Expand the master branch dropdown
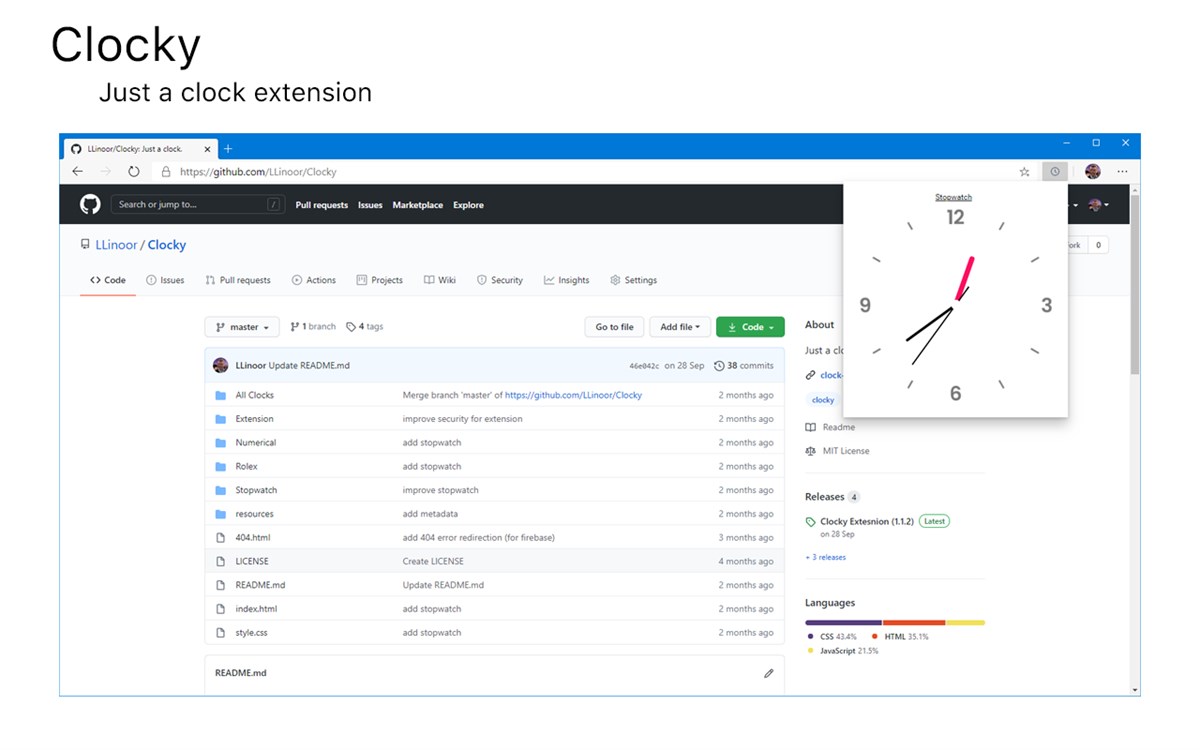 point(242,327)
